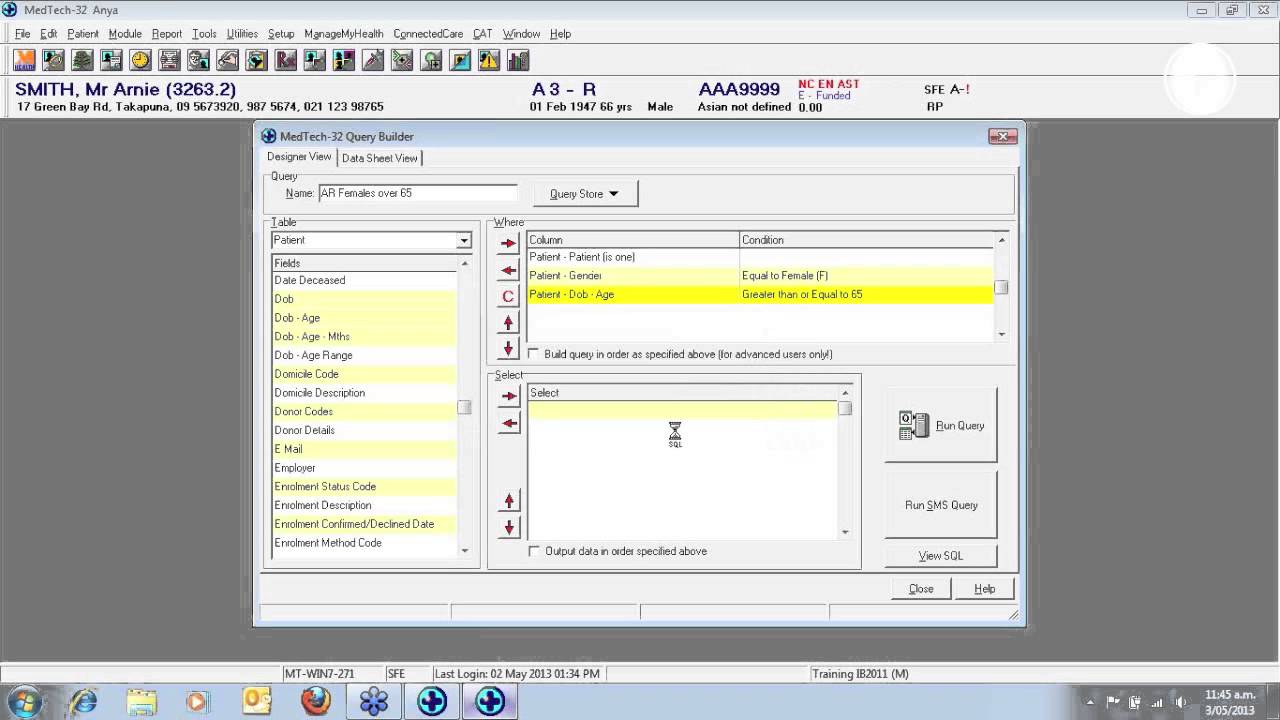Click the Help button in Query Builder
Screen dimensions: 1280x720
click(x=985, y=589)
